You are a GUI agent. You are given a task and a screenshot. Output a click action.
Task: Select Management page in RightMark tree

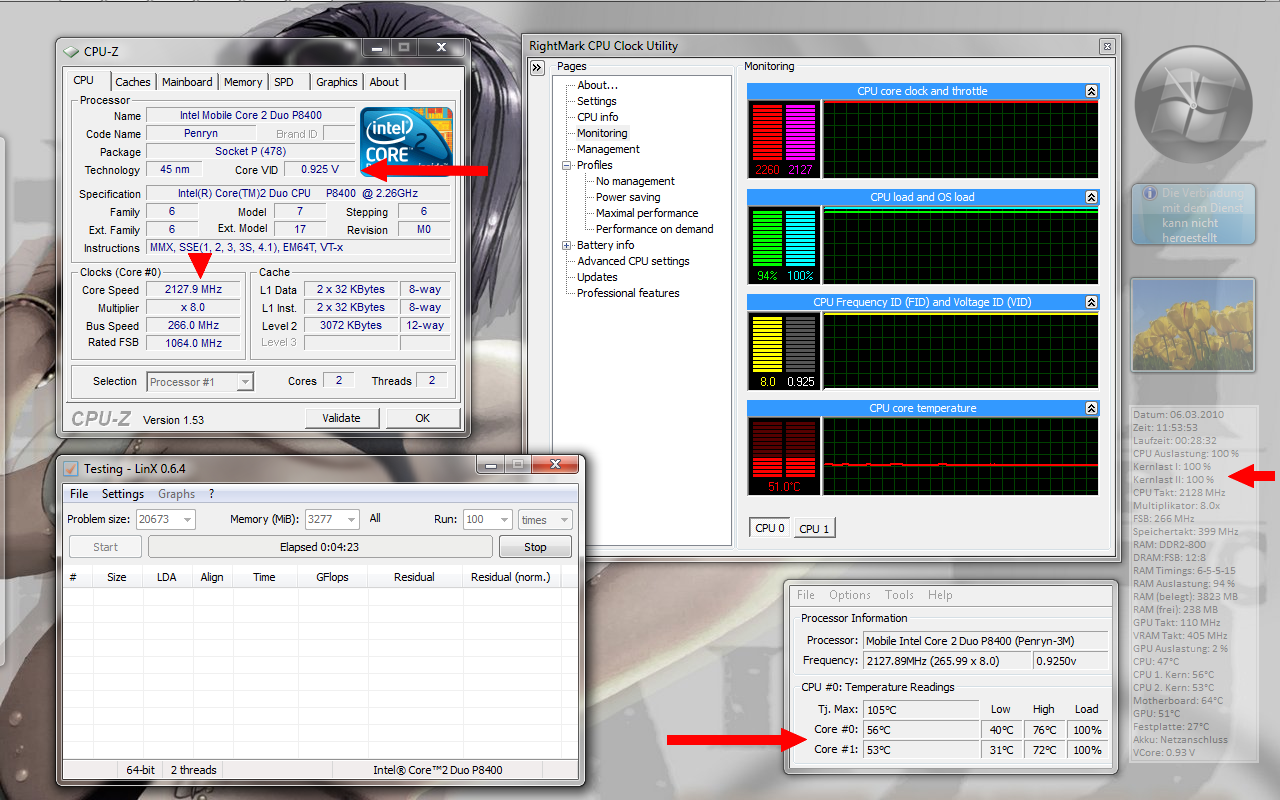[x=608, y=149]
